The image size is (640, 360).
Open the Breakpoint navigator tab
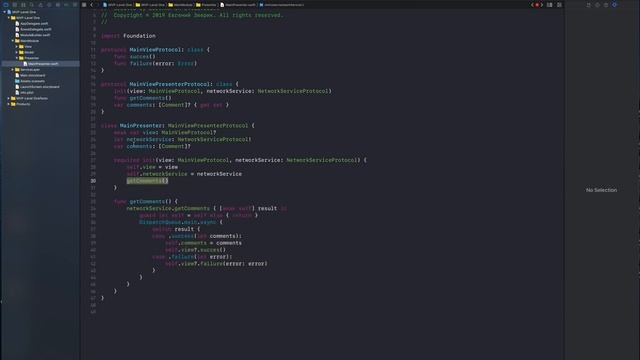66,5
